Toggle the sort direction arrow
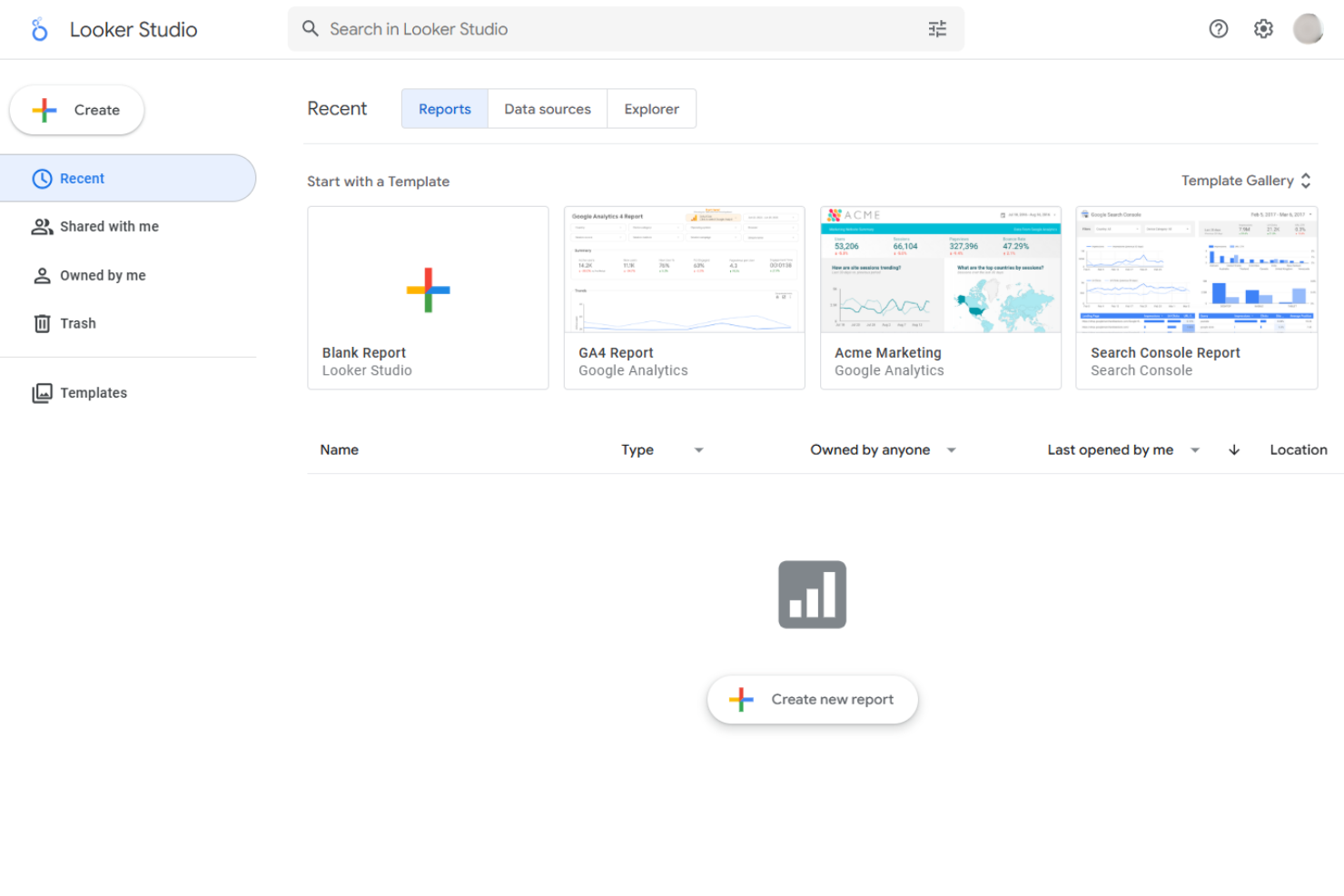 coord(1234,449)
